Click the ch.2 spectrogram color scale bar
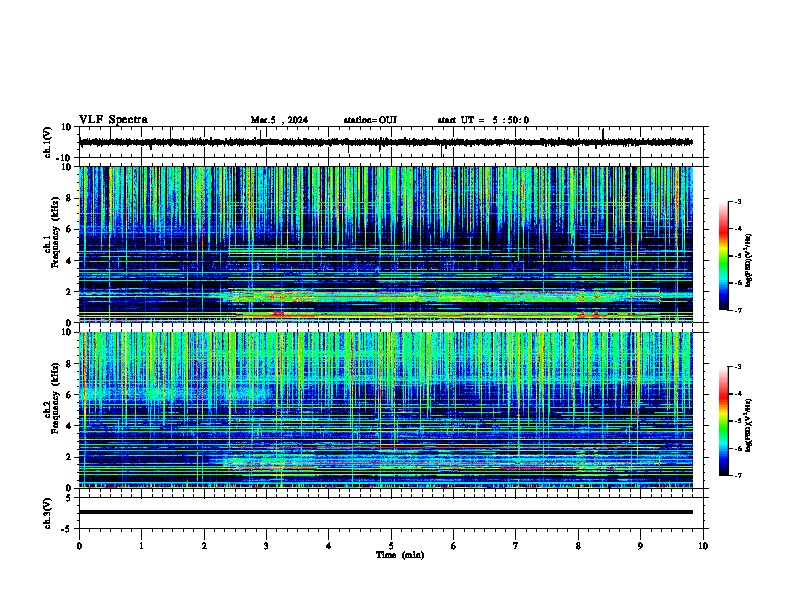The width and height of the screenshot is (792, 612). (724, 421)
